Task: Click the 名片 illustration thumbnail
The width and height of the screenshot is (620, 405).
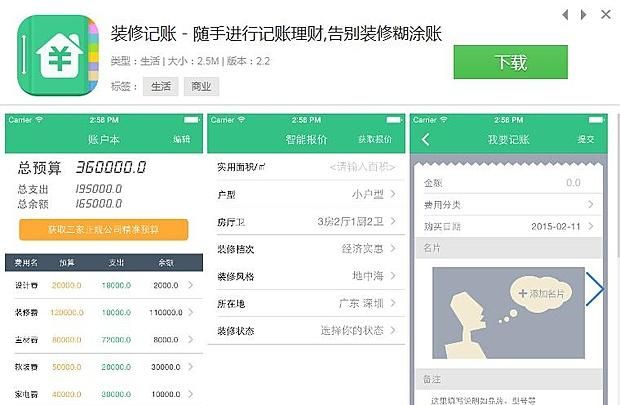Action: pyautogui.click(x=508, y=313)
